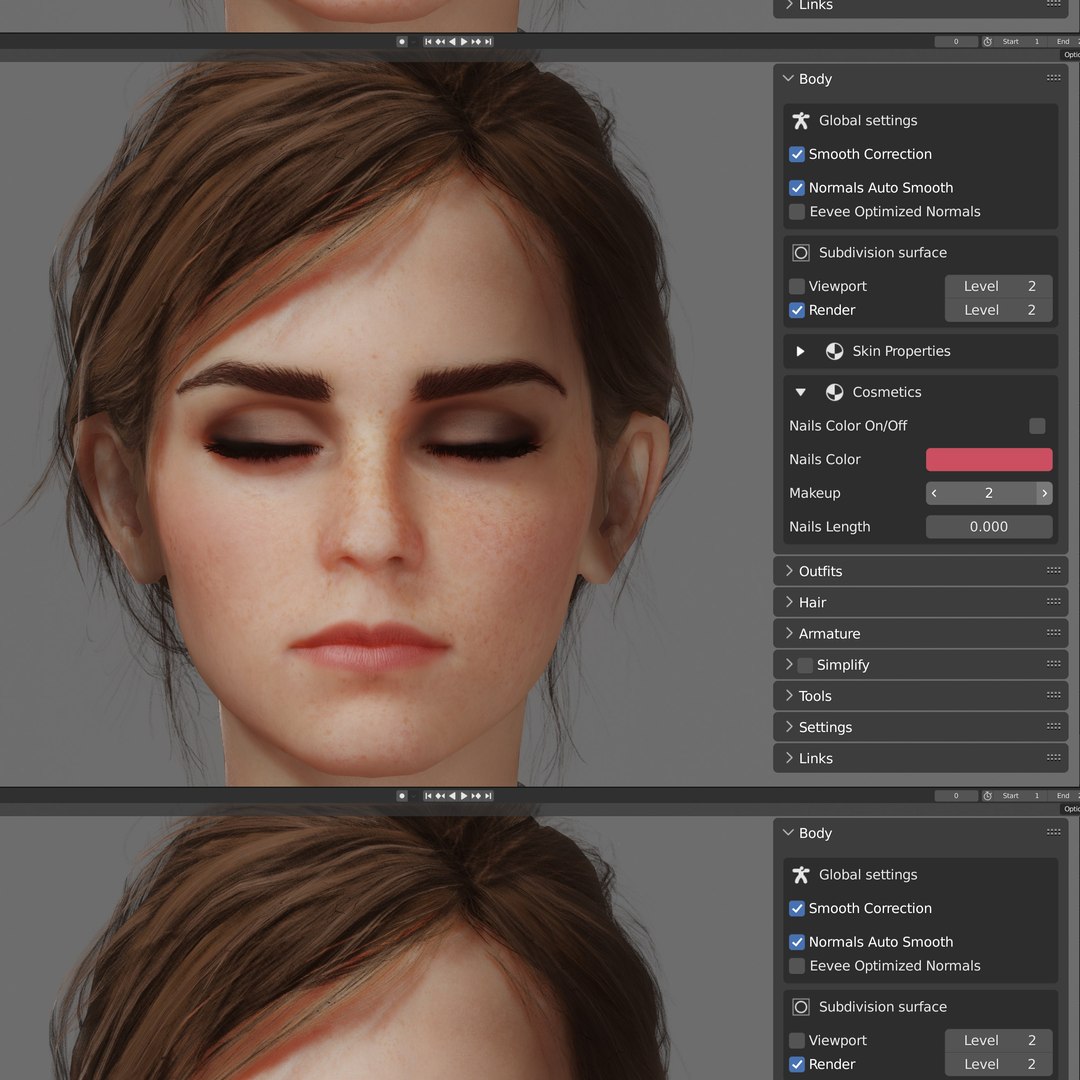Viewport: 1080px width, 1080px height.
Task: Grab the Settings panel drag-handle dots
Action: (1053, 726)
